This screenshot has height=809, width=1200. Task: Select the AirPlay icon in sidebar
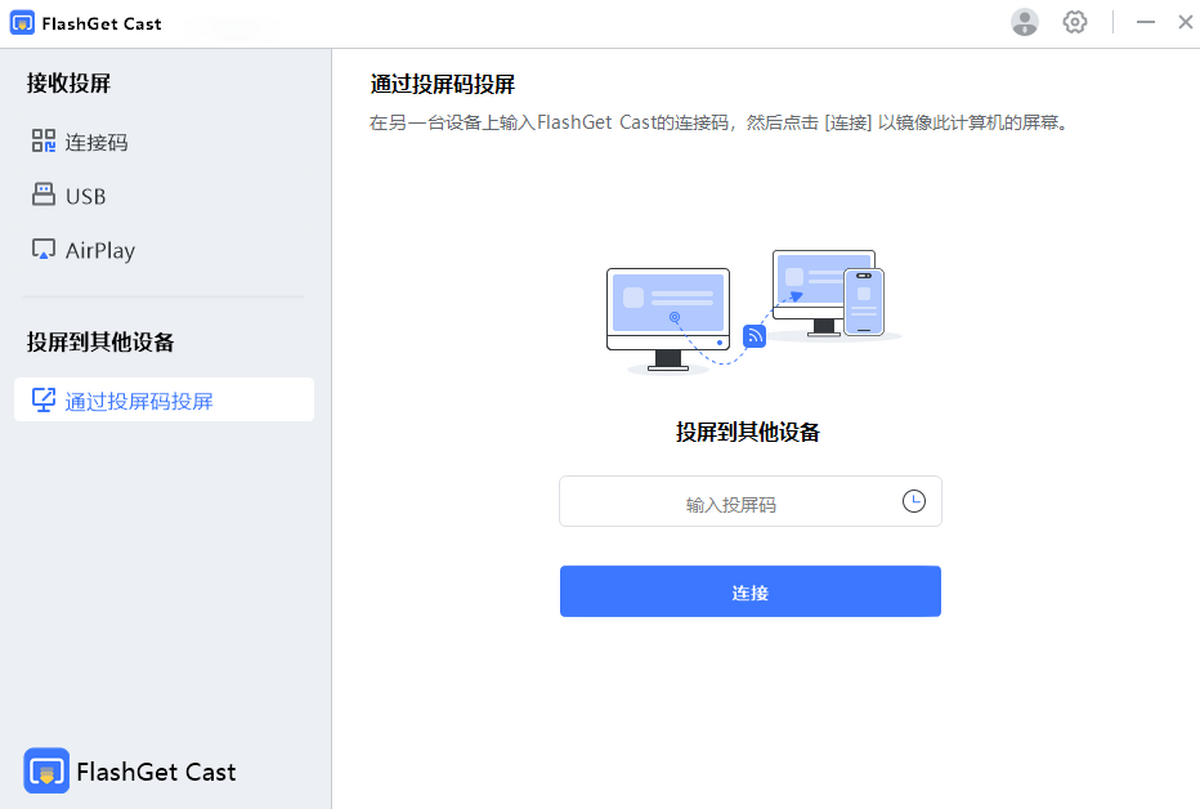(x=43, y=249)
